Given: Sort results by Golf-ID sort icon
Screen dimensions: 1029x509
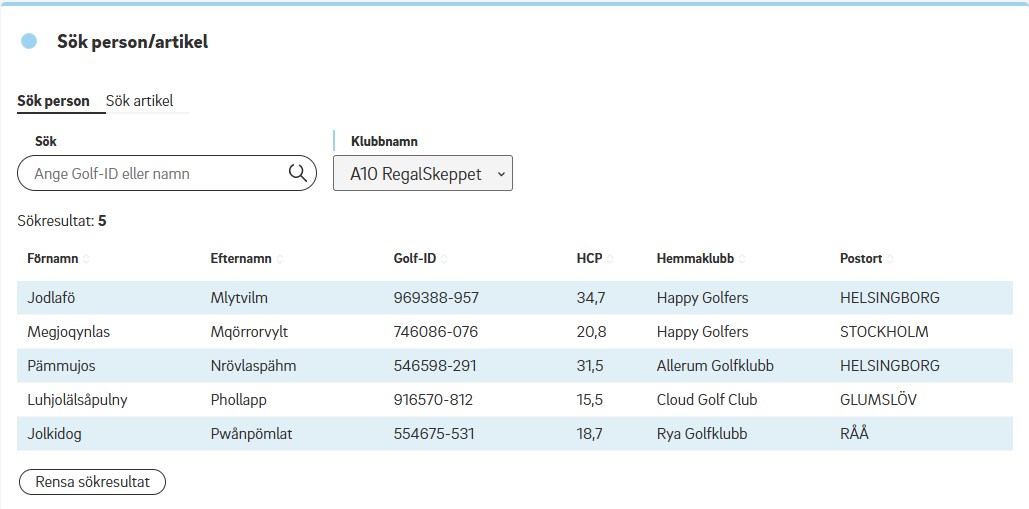Looking at the screenshot, I should coord(444,259).
